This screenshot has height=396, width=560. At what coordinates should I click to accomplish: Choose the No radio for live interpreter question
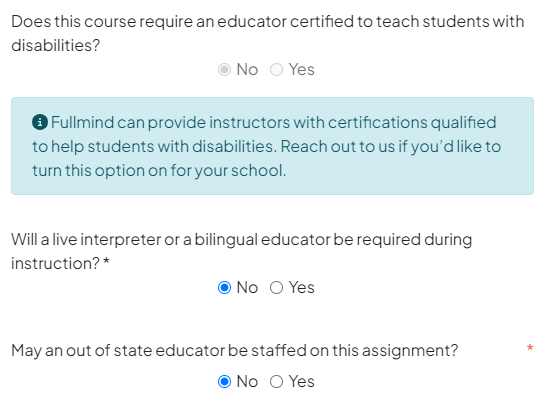pyautogui.click(x=224, y=287)
